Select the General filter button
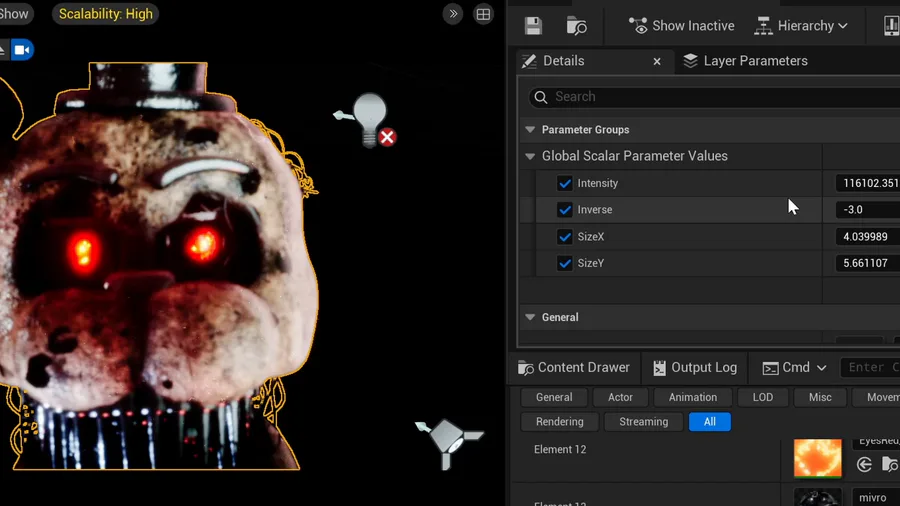Image resolution: width=900 pixels, height=506 pixels. (554, 397)
